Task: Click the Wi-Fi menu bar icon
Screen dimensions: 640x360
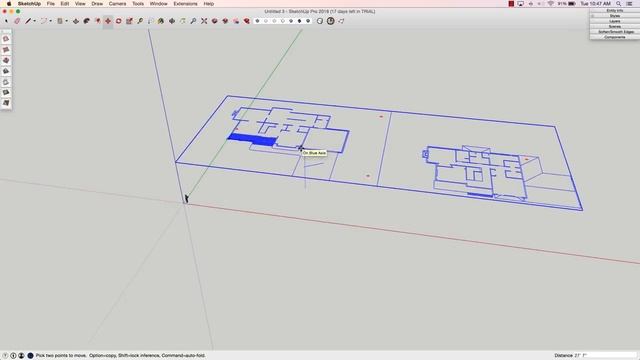Action: coord(550,4)
